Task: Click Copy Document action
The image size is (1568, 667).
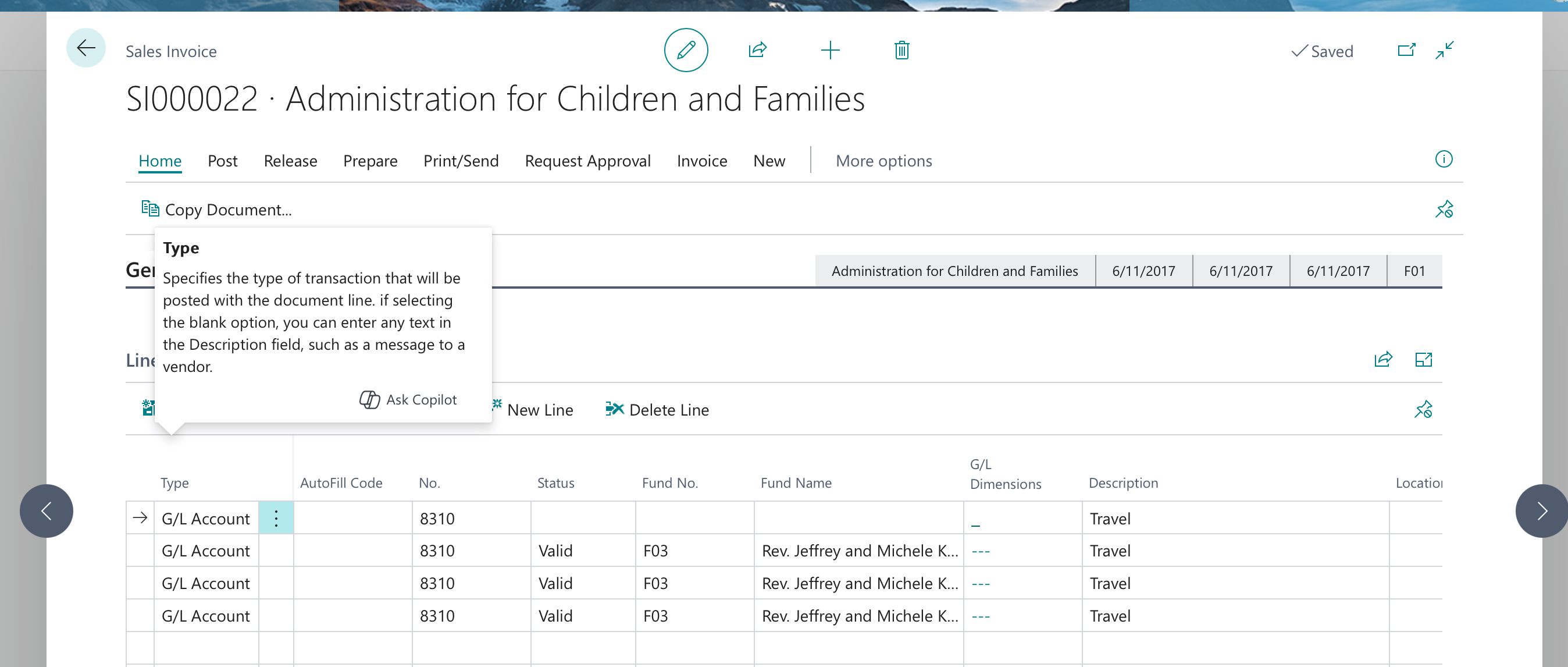Action: click(x=217, y=210)
